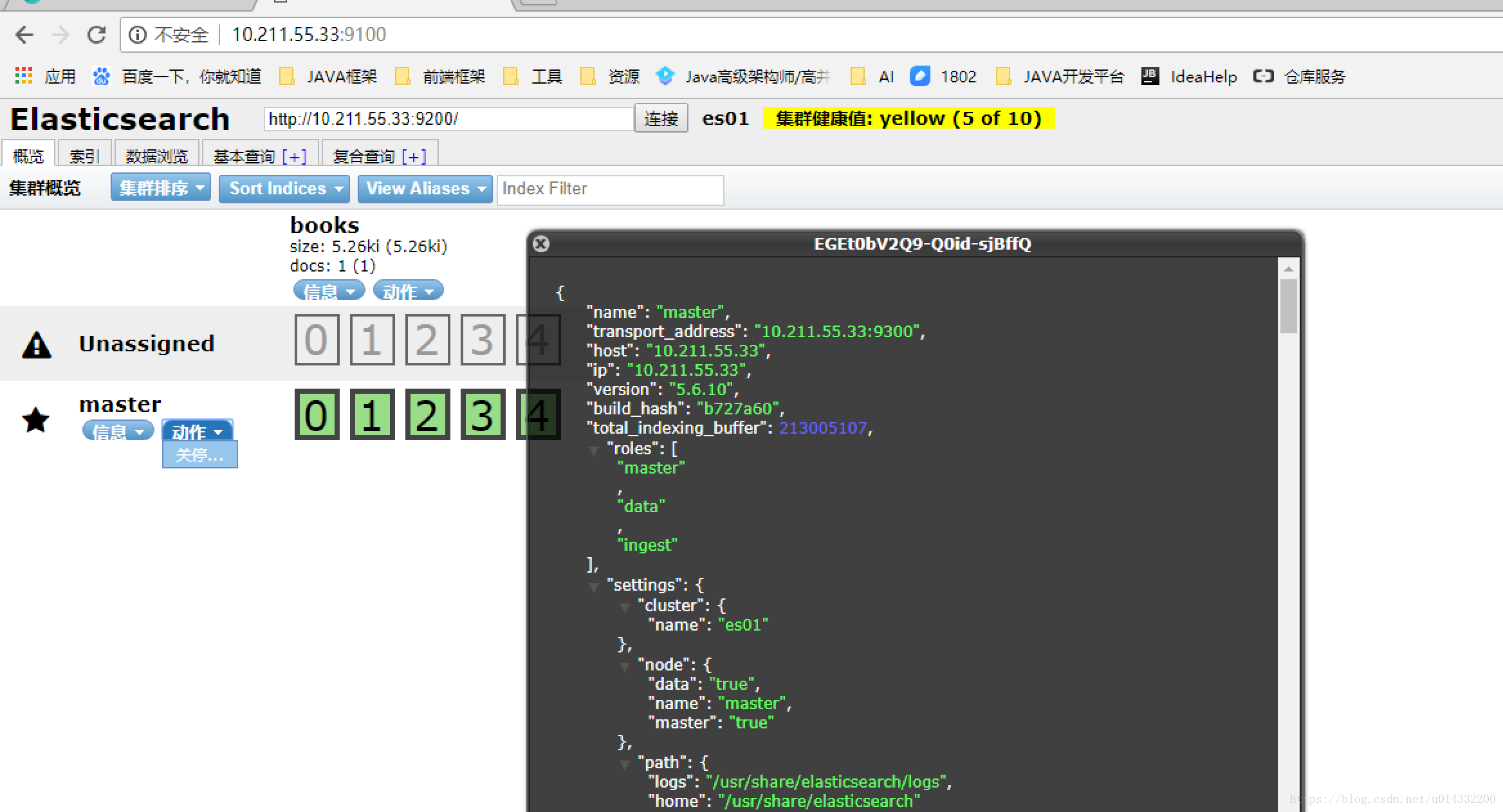
Task: Open the Baidu bookmark
Action: click(177, 77)
